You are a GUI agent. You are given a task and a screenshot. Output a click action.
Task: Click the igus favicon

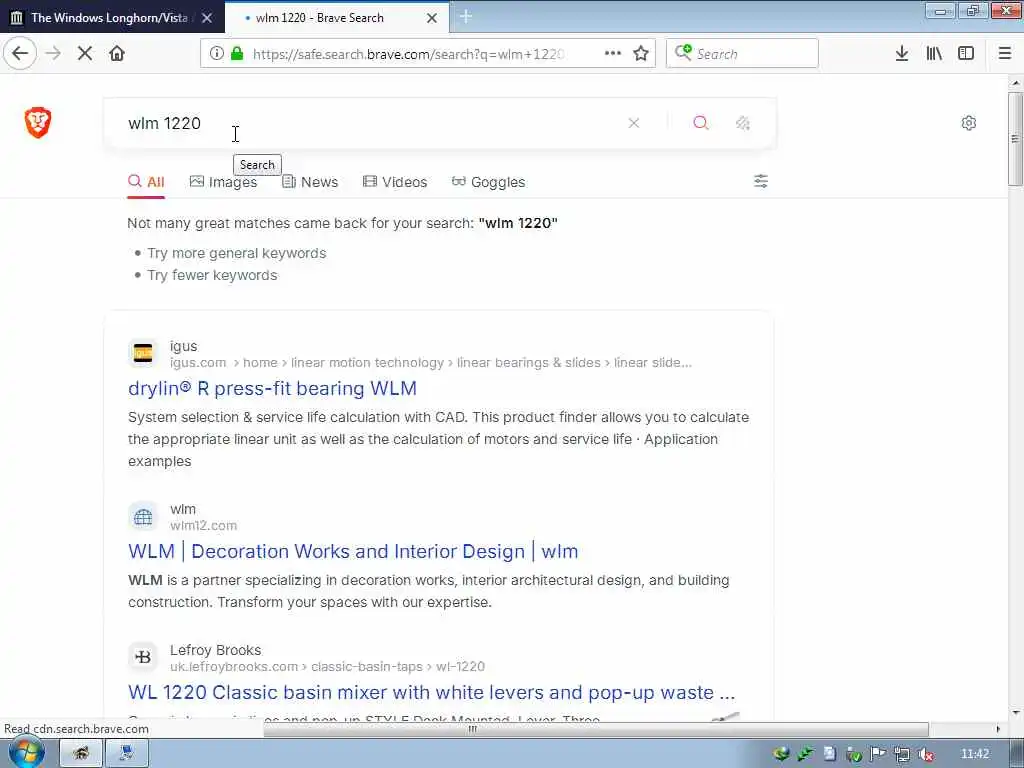143,354
